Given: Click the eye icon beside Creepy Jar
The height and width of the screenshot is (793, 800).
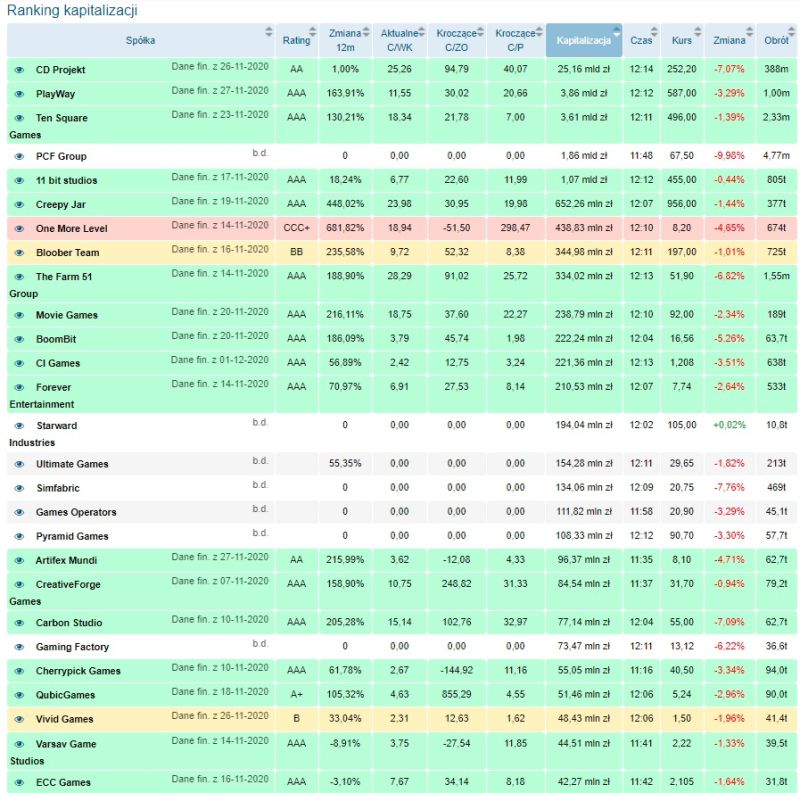Looking at the screenshot, I should coord(19,205).
